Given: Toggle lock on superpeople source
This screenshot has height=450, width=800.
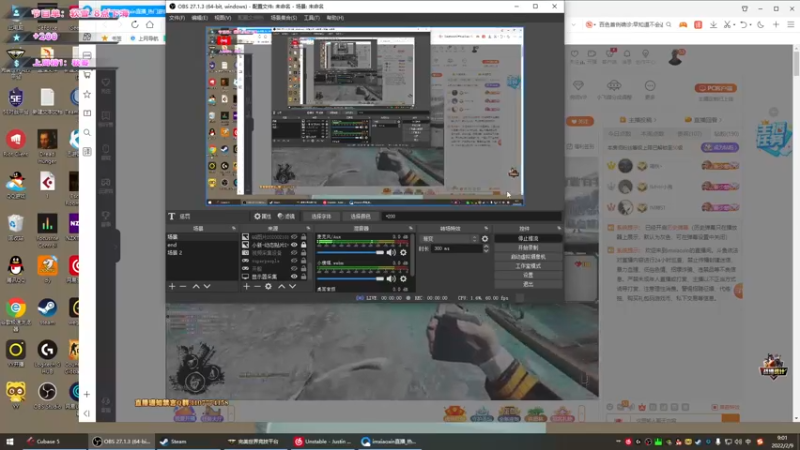Looking at the screenshot, I should point(304,261).
